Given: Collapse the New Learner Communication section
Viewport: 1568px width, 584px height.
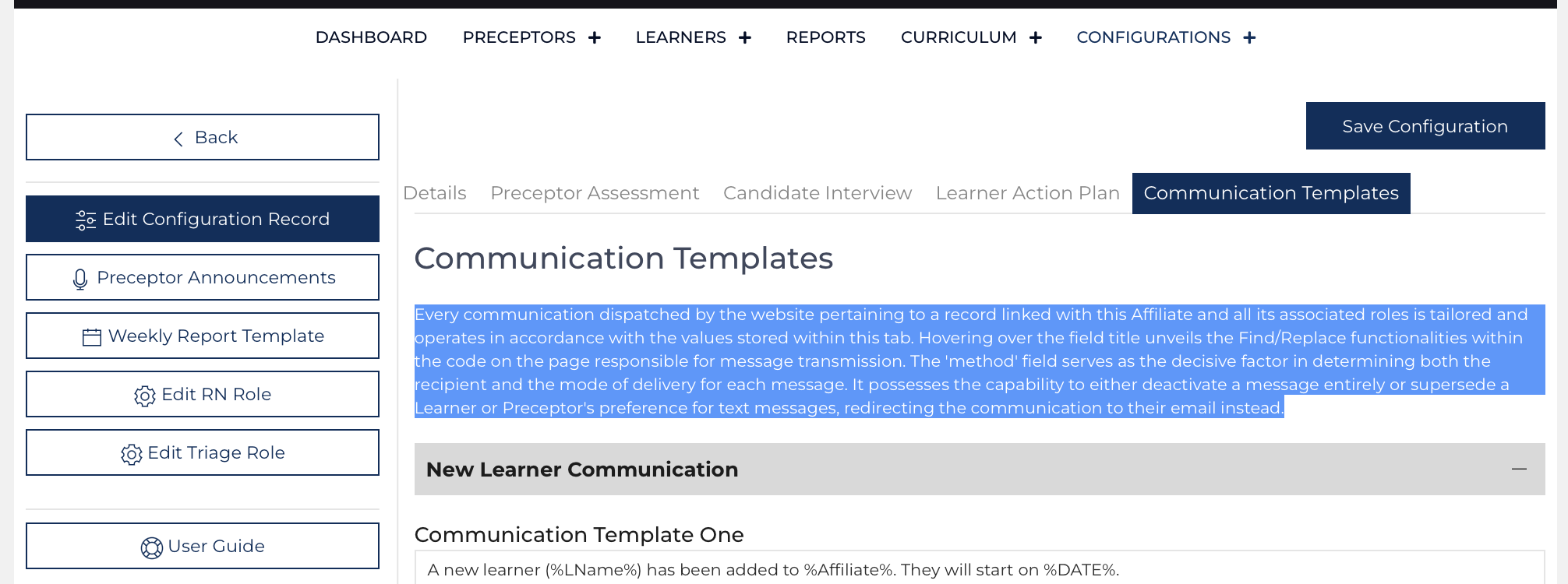Looking at the screenshot, I should [1518, 469].
